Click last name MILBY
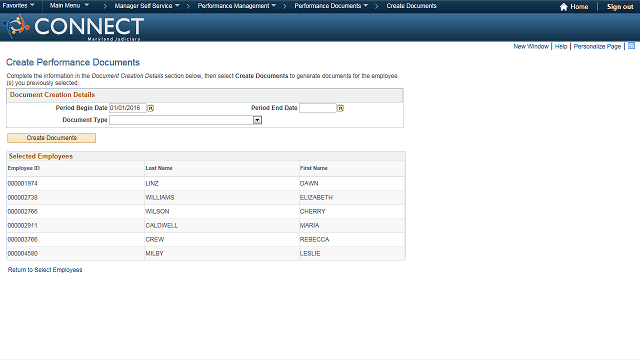This screenshot has height=360, width=640. (x=154, y=253)
